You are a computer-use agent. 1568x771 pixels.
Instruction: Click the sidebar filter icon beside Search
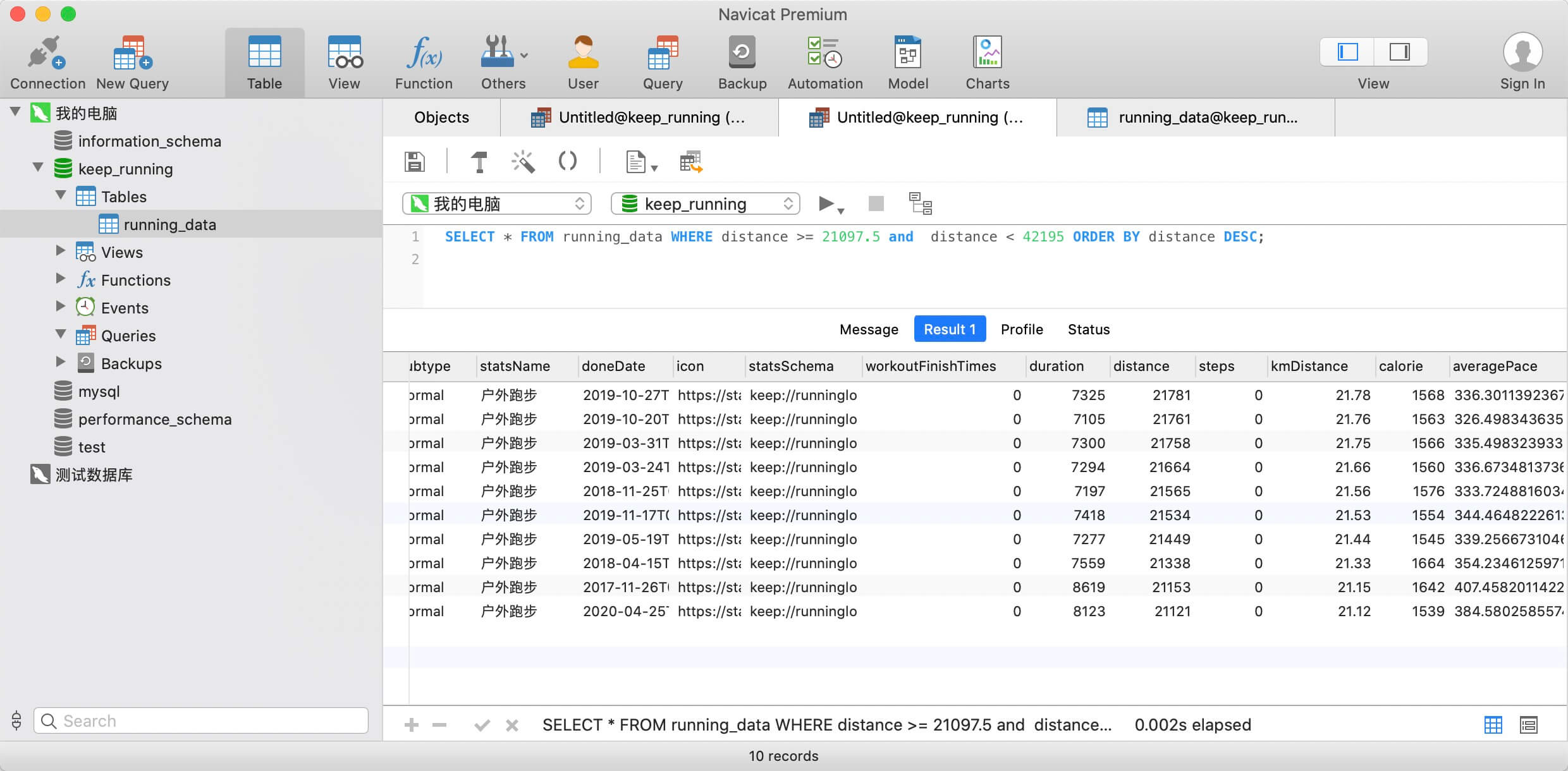tap(16, 720)
